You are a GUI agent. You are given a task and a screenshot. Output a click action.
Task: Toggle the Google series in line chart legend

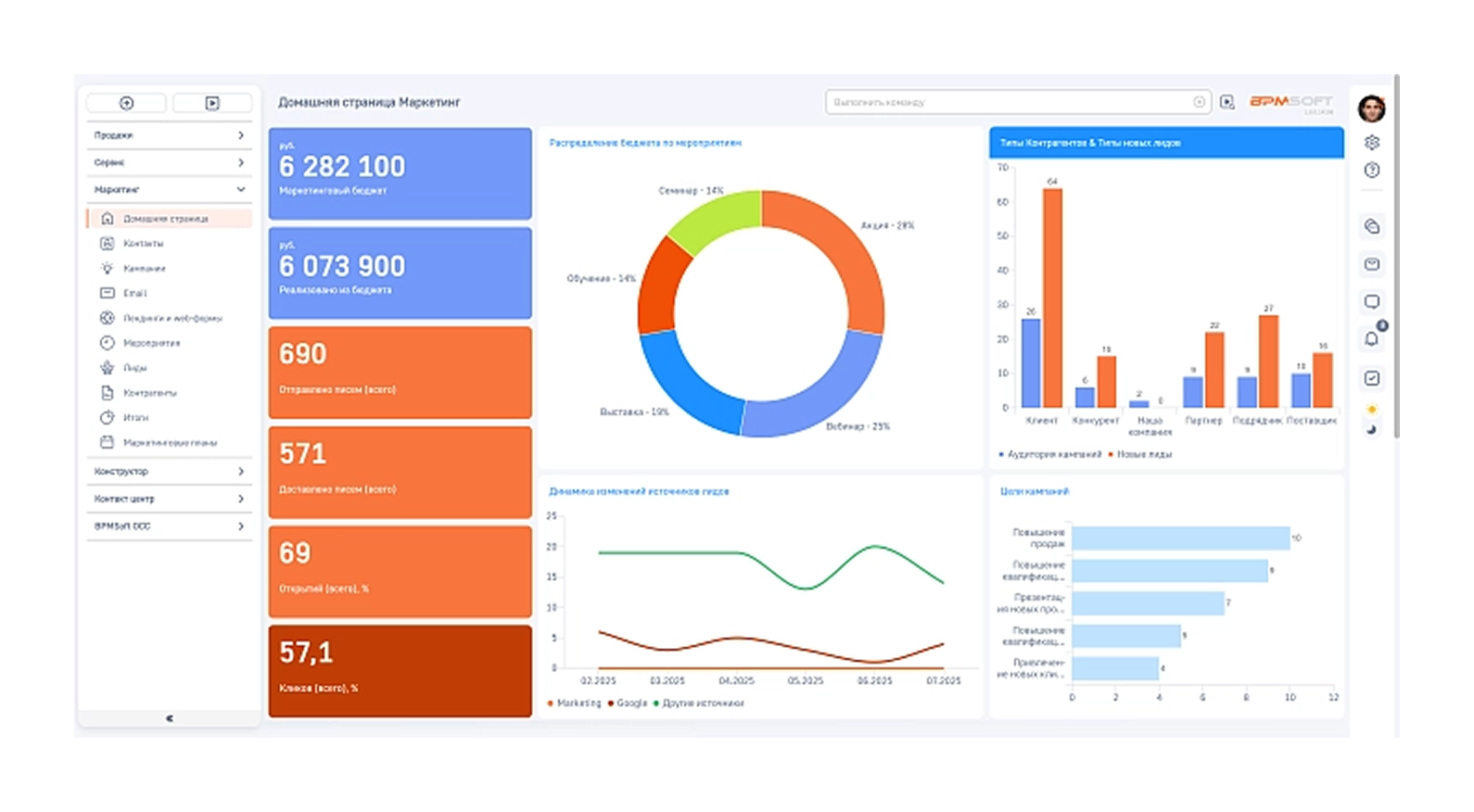click(x=628, y=704)
